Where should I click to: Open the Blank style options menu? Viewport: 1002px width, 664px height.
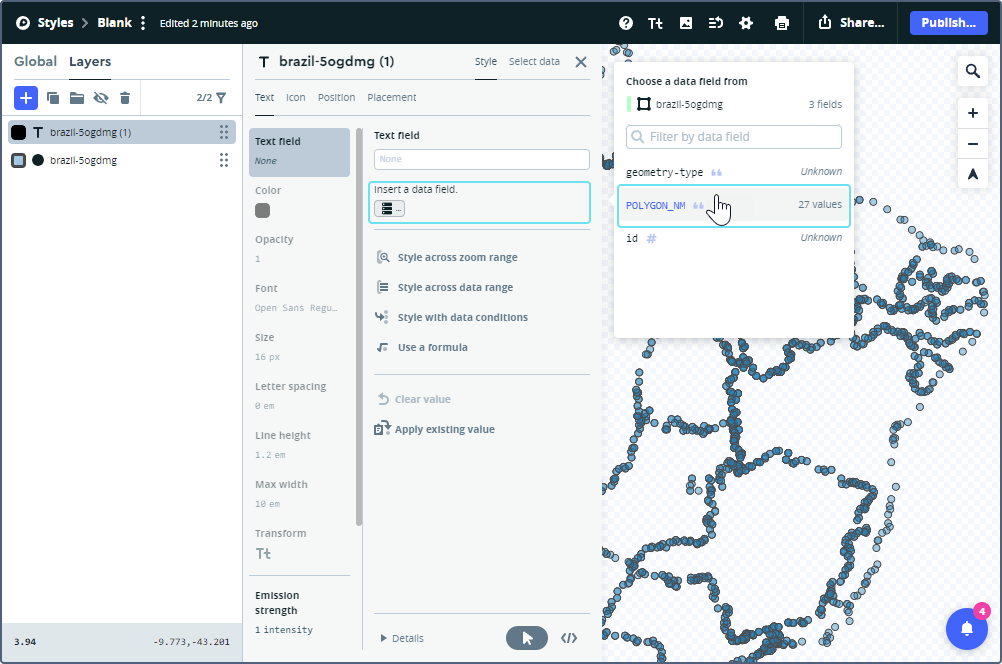[x=143, y=23]
